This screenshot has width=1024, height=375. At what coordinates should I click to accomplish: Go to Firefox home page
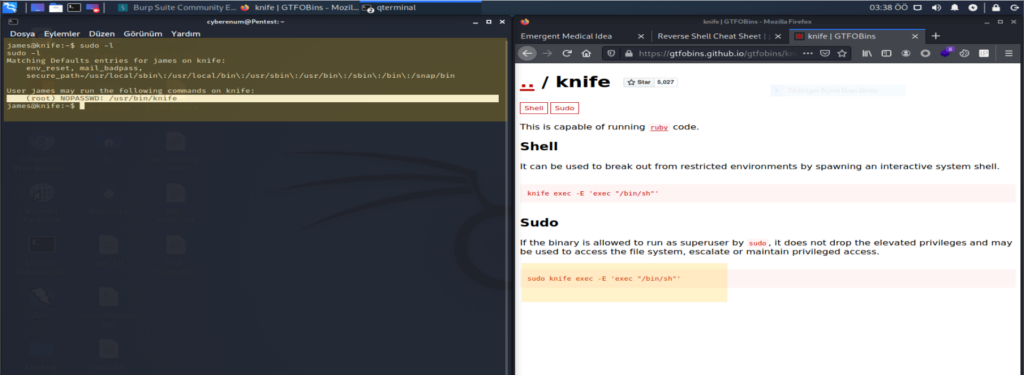586,53
